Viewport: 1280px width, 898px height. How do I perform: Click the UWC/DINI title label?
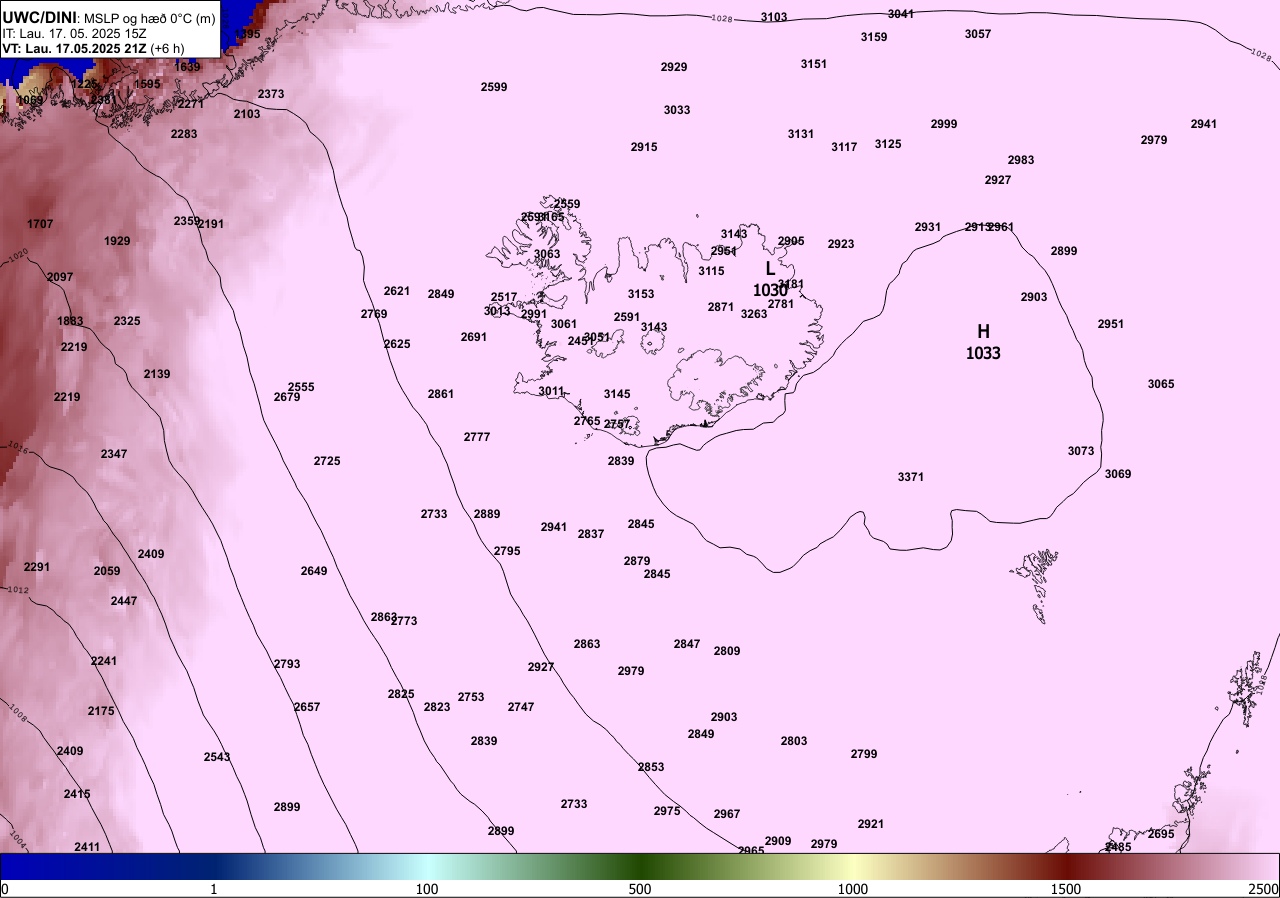(39, 16)
